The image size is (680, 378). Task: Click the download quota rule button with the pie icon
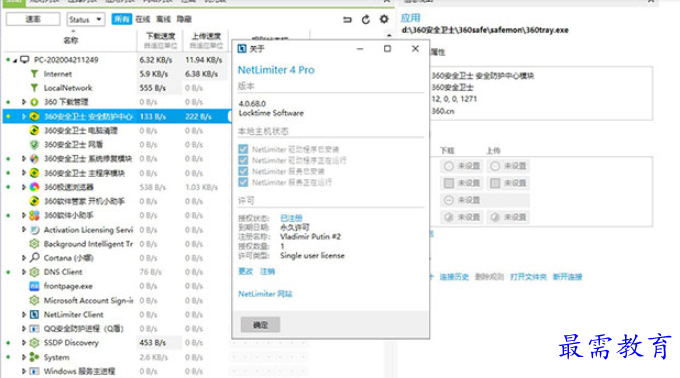tap(461, 217)
